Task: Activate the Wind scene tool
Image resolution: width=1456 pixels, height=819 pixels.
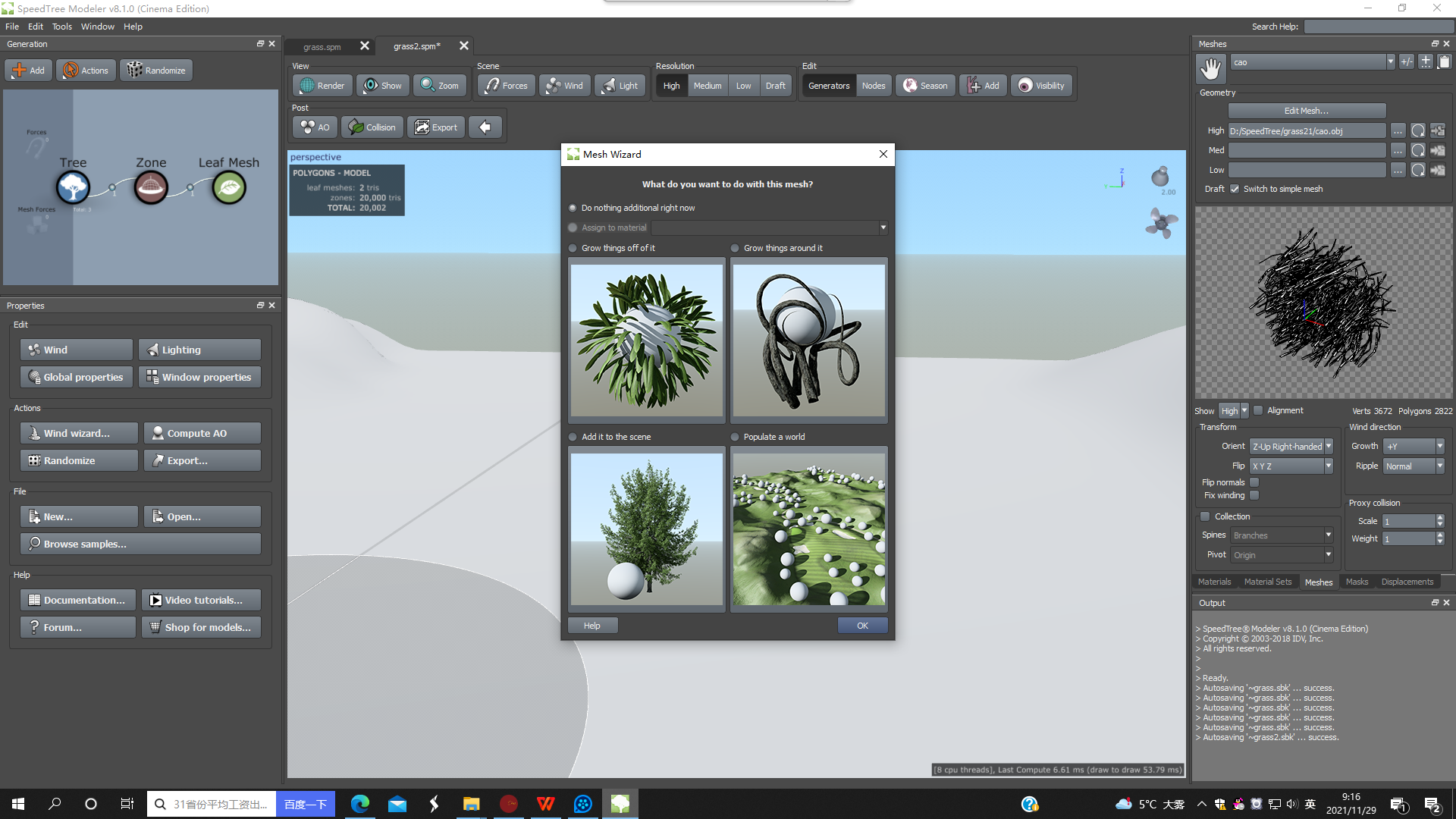Action: (564, 85)
